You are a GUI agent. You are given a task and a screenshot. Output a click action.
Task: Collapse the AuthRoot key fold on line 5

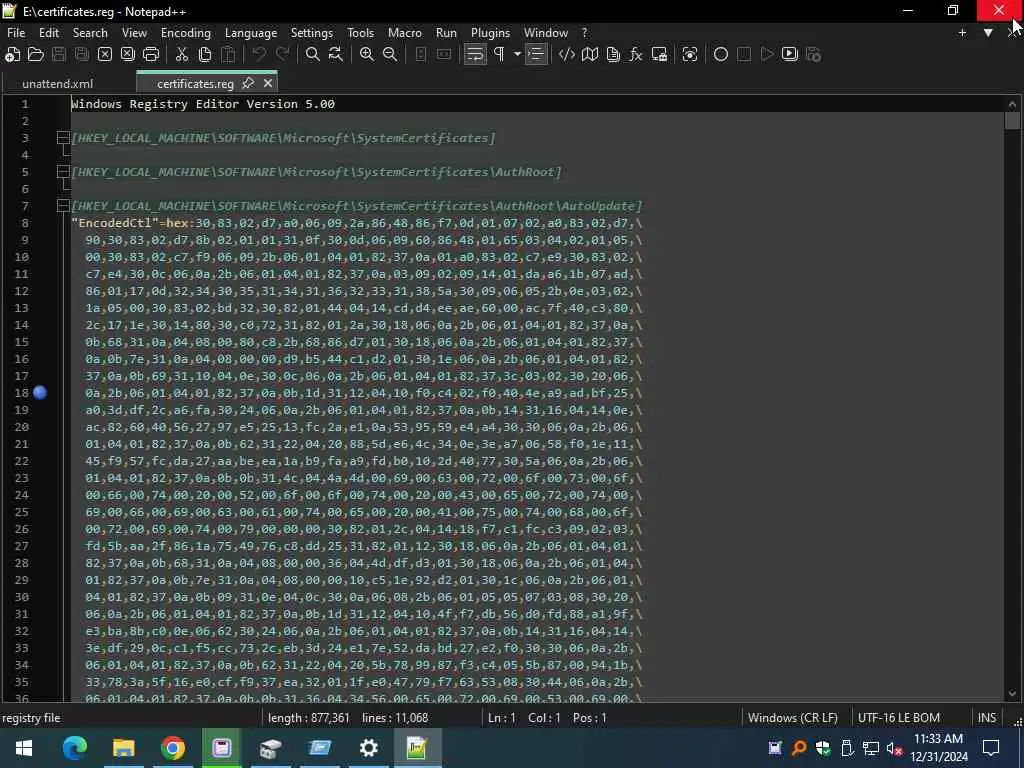[63, 172]
